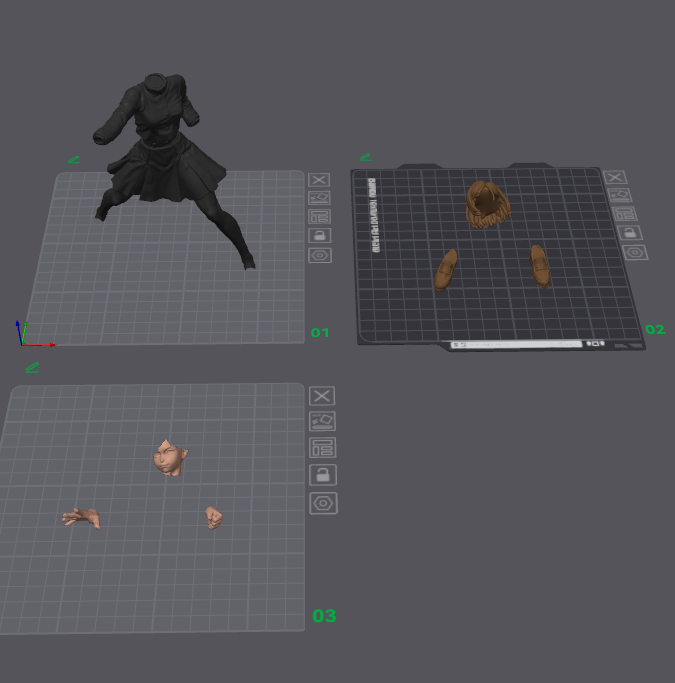675x683 pixels.
Task: Arrange objects on plate 01
Action: click(320, 216)
